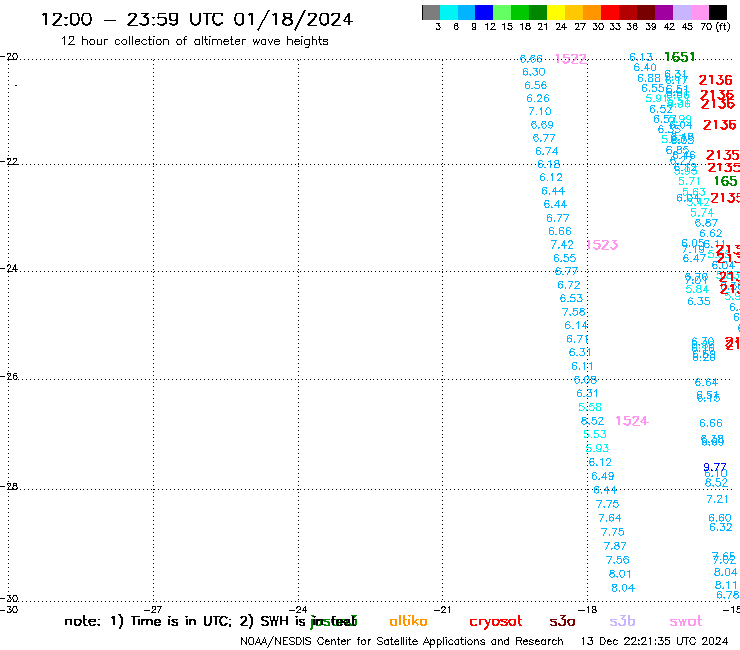The image size is (740, 650).
Task: Click the -18 longitude axis label
Action: click(x=587, y=610)
